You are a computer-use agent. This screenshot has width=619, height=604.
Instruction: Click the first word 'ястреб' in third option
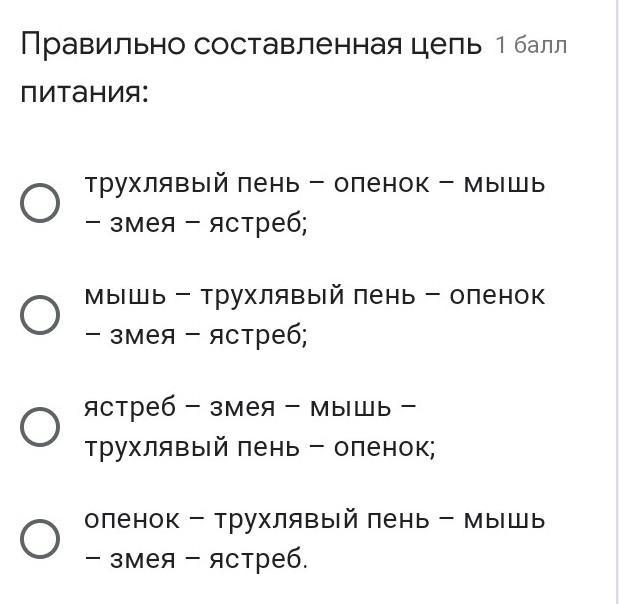point(130,409)
